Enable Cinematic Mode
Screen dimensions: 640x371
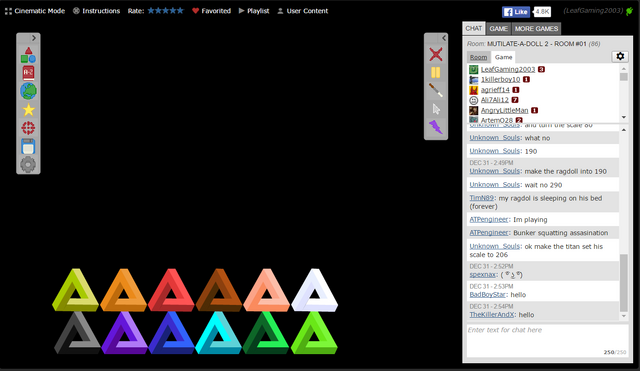[x=35, y=11]
